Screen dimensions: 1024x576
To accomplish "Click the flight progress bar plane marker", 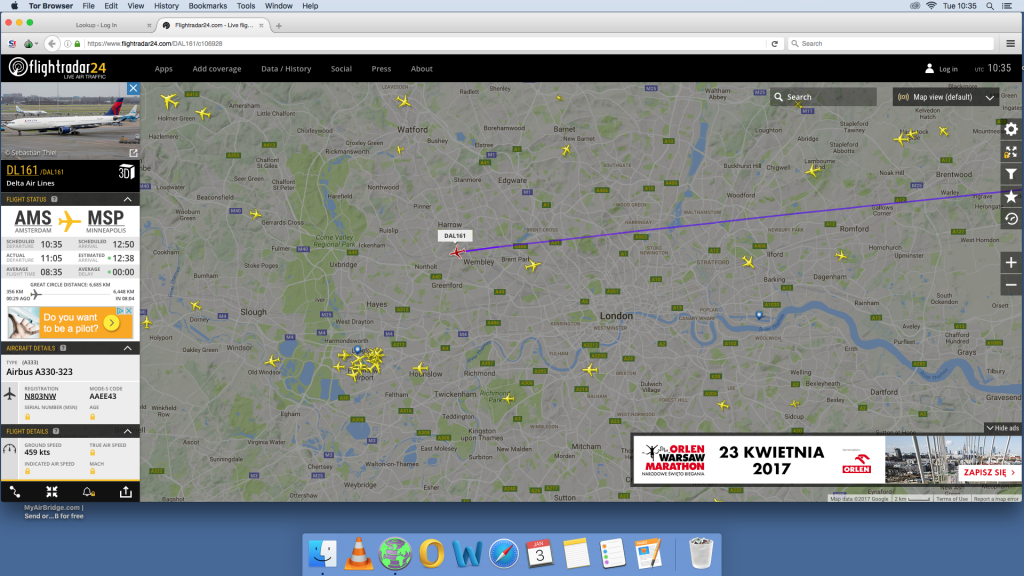I will 35,295.
